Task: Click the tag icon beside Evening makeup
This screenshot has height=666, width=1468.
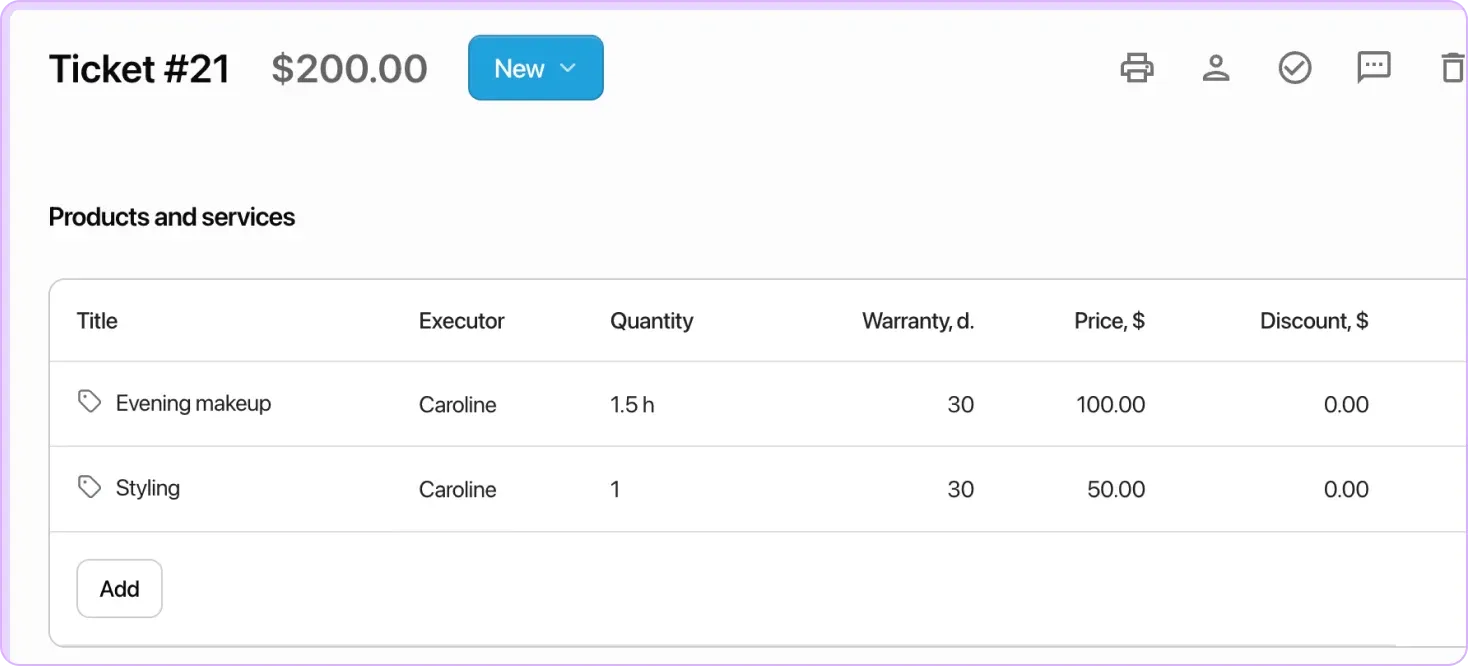Action: pyautogui.click(x=89, y=401)
